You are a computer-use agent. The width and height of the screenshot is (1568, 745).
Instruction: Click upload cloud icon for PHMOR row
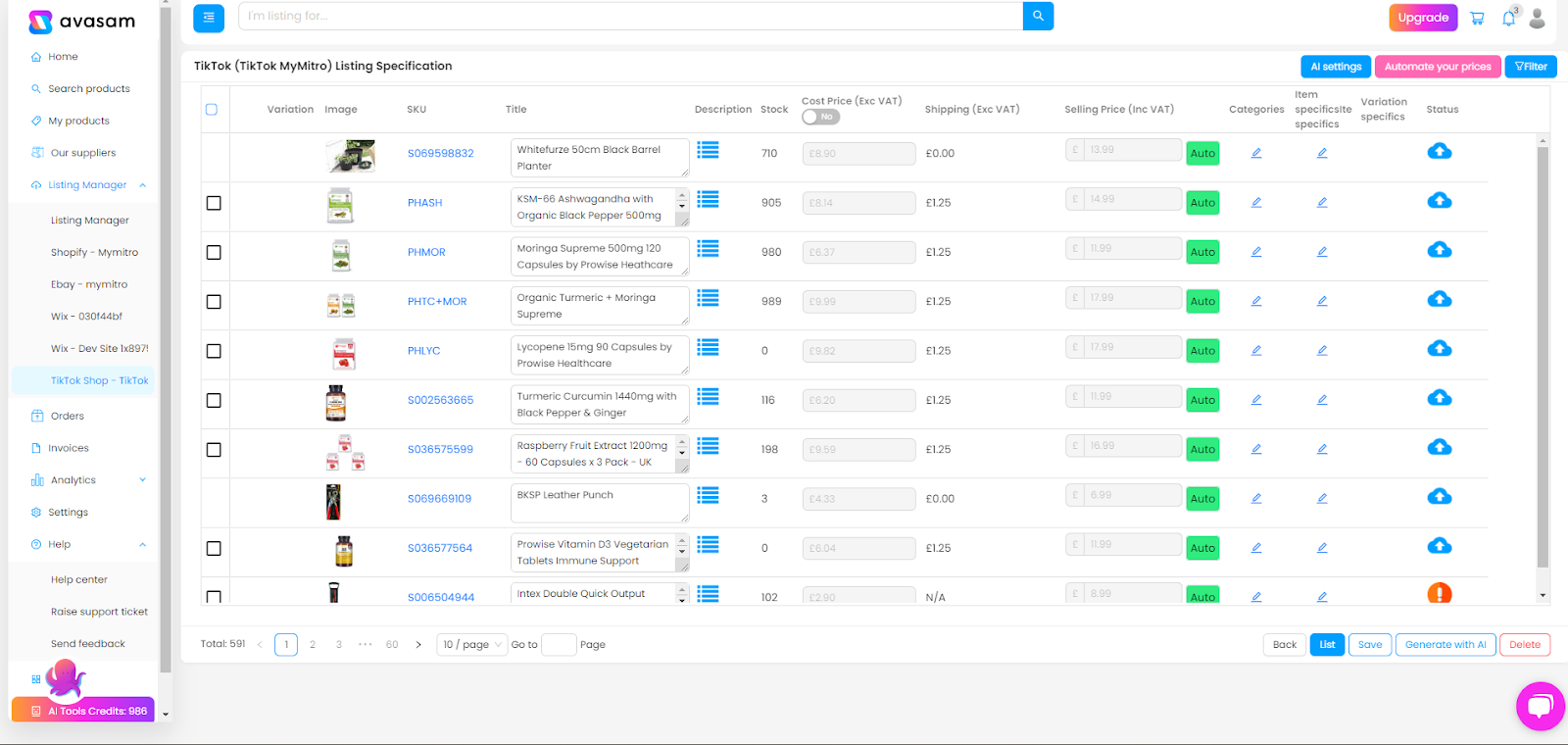tap(1439, 250)
